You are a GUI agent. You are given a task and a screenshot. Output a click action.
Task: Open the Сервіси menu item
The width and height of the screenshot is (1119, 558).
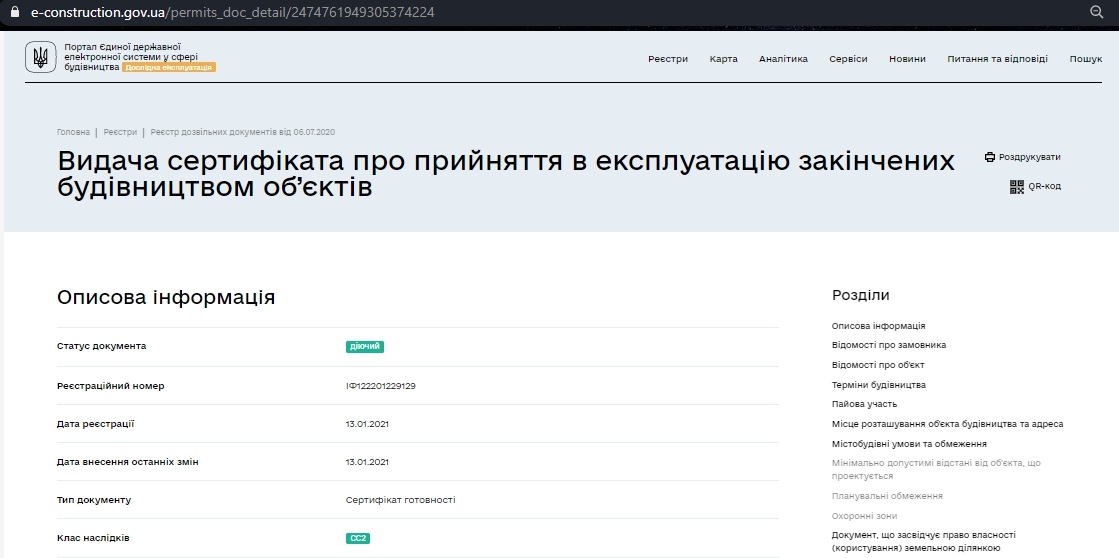click(849, 59)
